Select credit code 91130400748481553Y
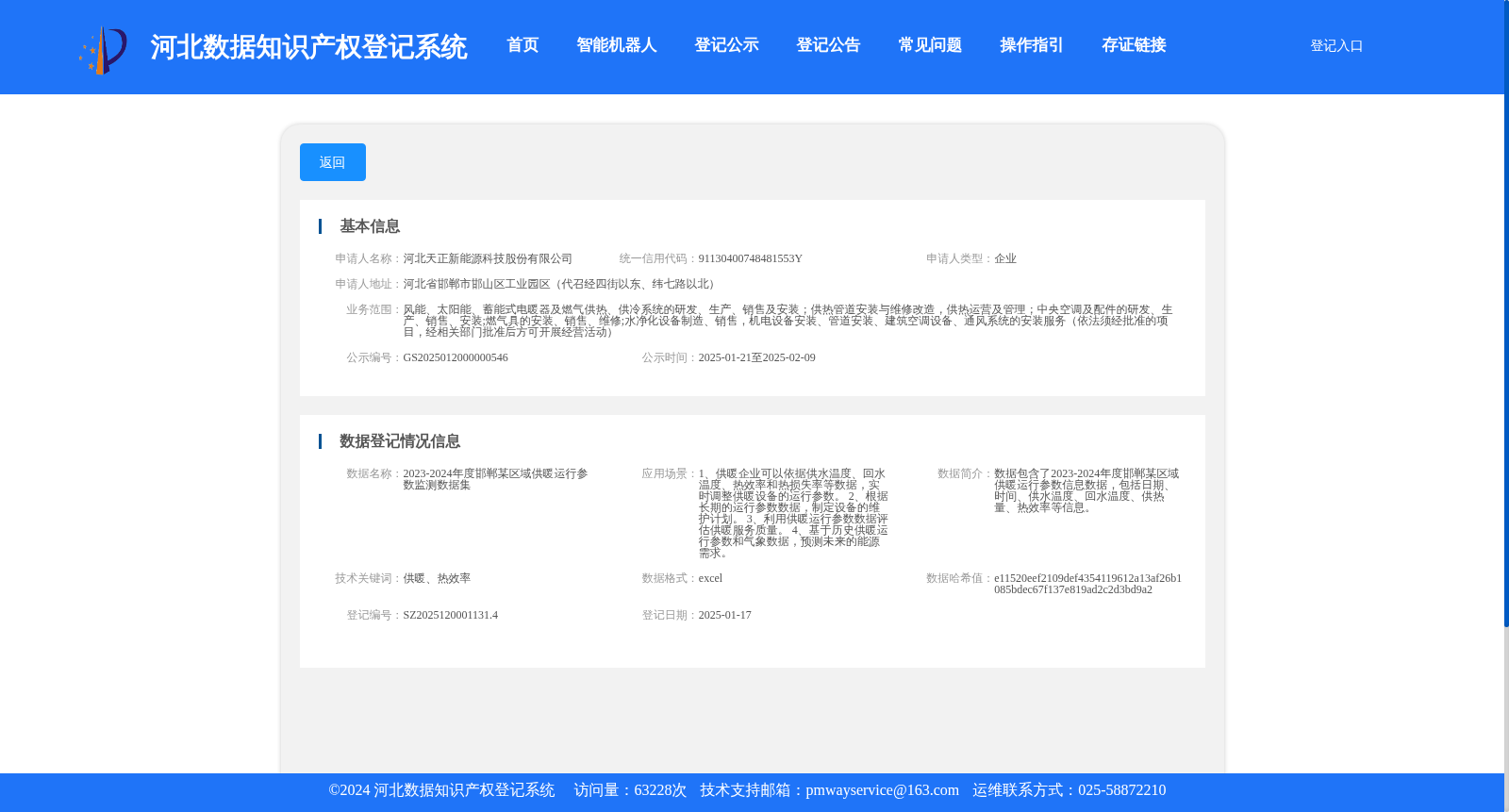1509x812 pixels. click(x=750, y=258)
